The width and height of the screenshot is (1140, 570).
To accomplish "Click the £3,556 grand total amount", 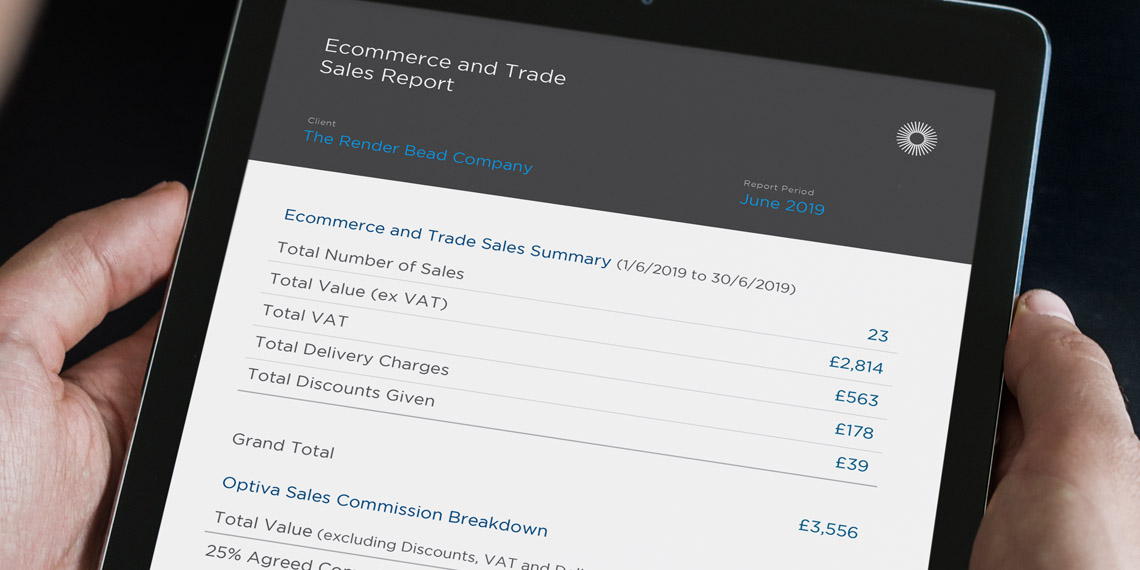I will click(x=827, y=528).
